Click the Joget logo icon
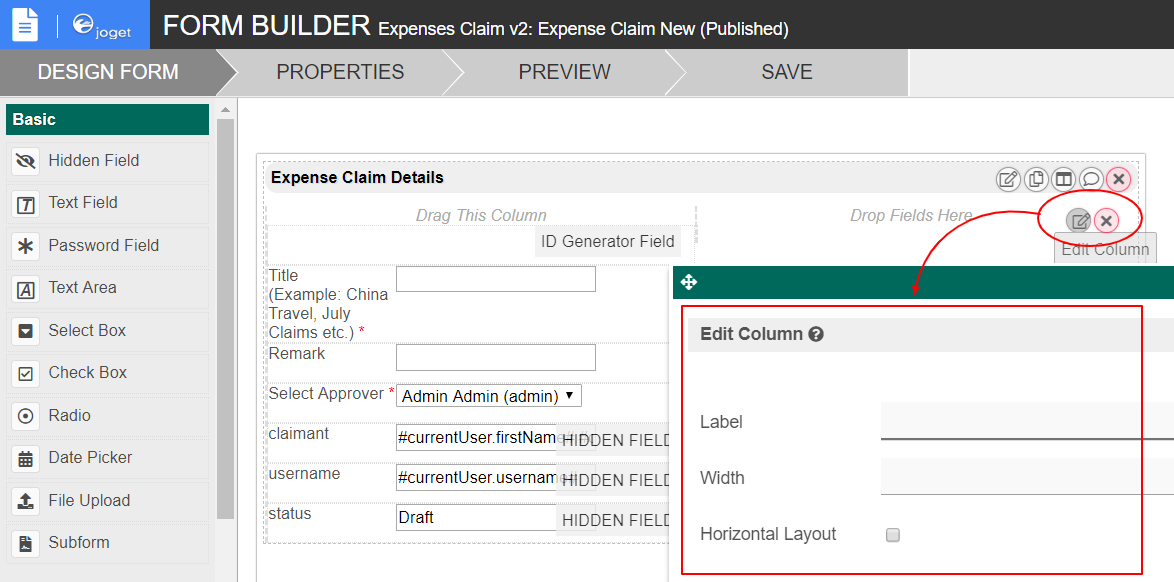The height and width of the screenshot is (582, 1174). (x=102, y=25)
